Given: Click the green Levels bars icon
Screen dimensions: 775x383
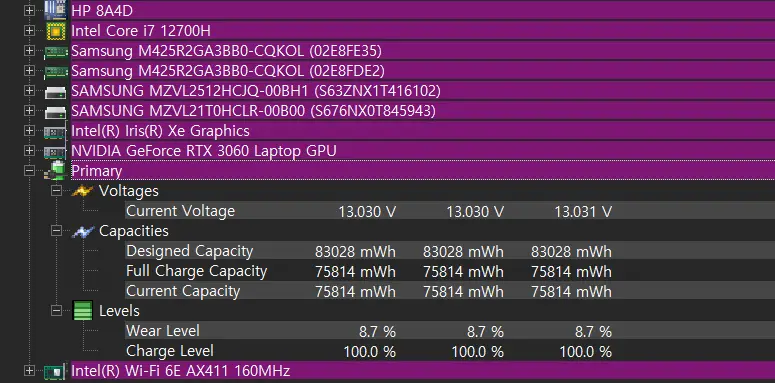Looking at the screenshot, I should click(83, 310).
